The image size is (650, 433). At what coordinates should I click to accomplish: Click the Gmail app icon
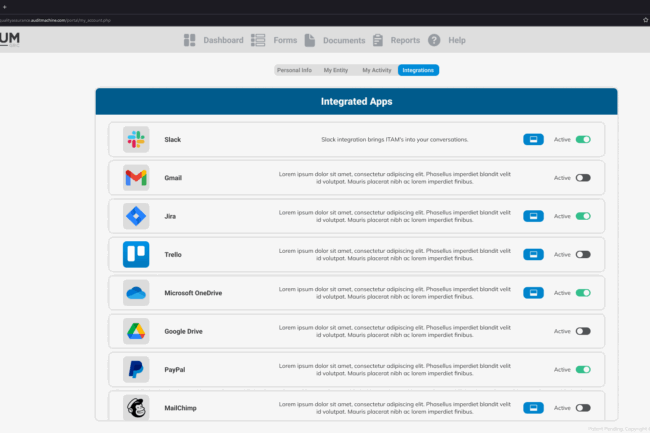click(136, 178)
